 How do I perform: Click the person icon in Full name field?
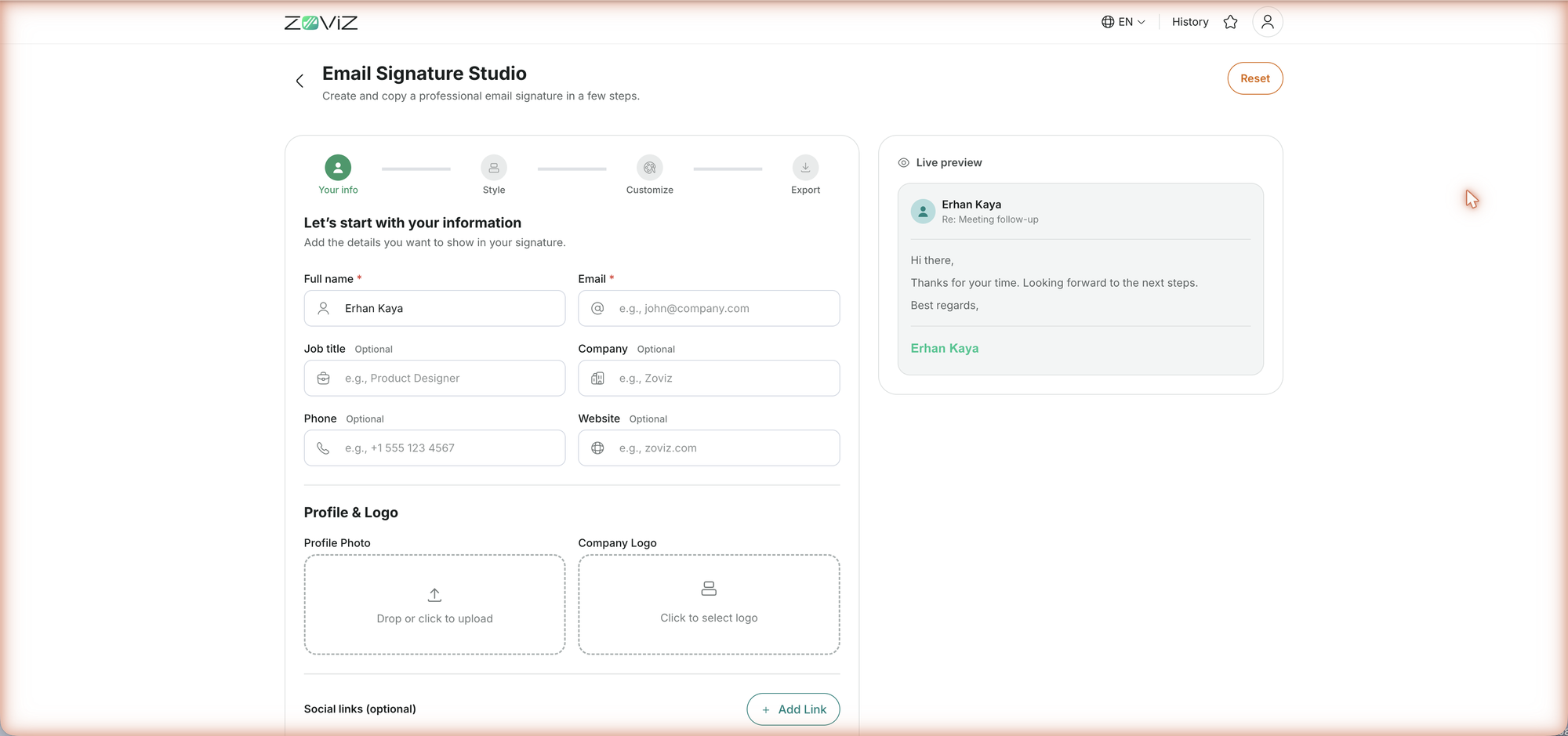point(323,309)
